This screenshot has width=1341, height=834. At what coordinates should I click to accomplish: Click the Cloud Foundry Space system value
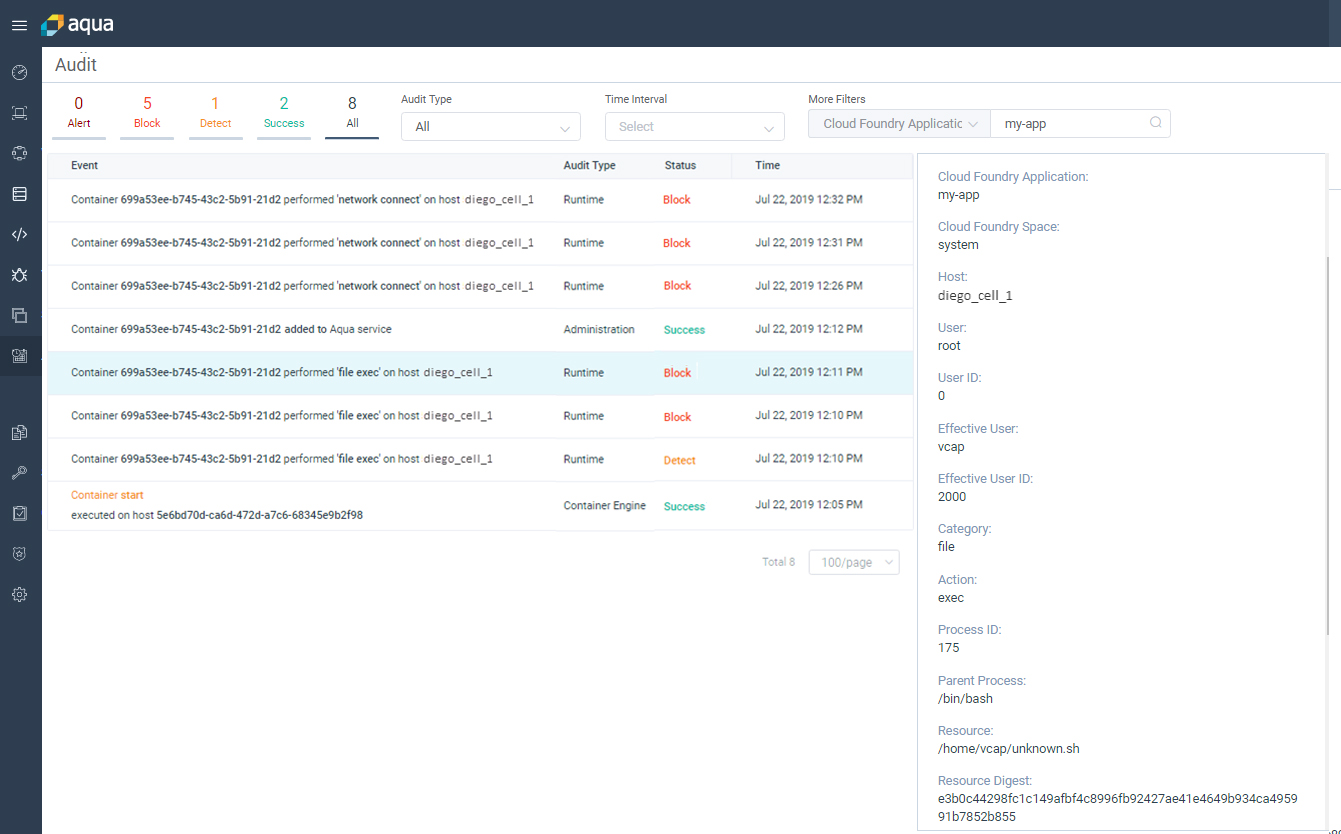[x=958, y=245]
